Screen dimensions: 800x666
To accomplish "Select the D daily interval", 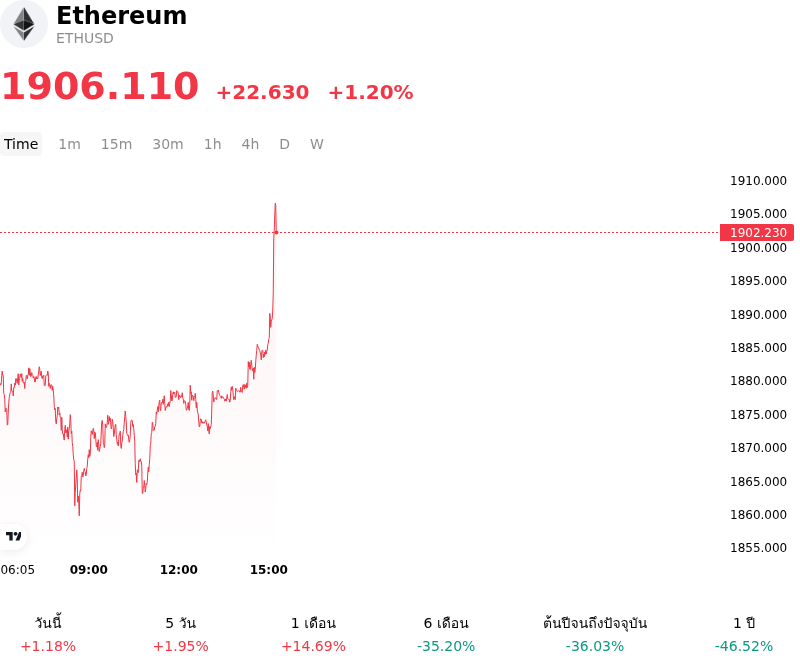I will tap(284, 144).
